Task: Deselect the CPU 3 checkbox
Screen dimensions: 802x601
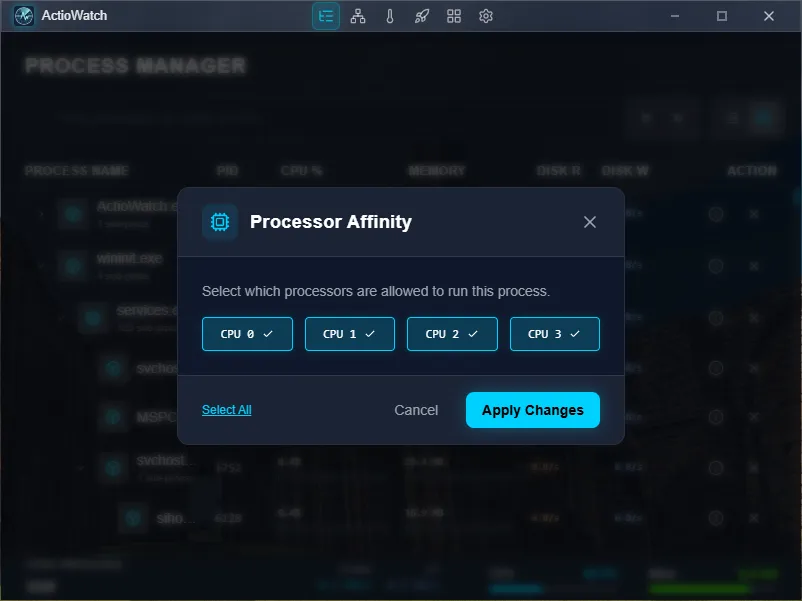Action: pos(554,333)
